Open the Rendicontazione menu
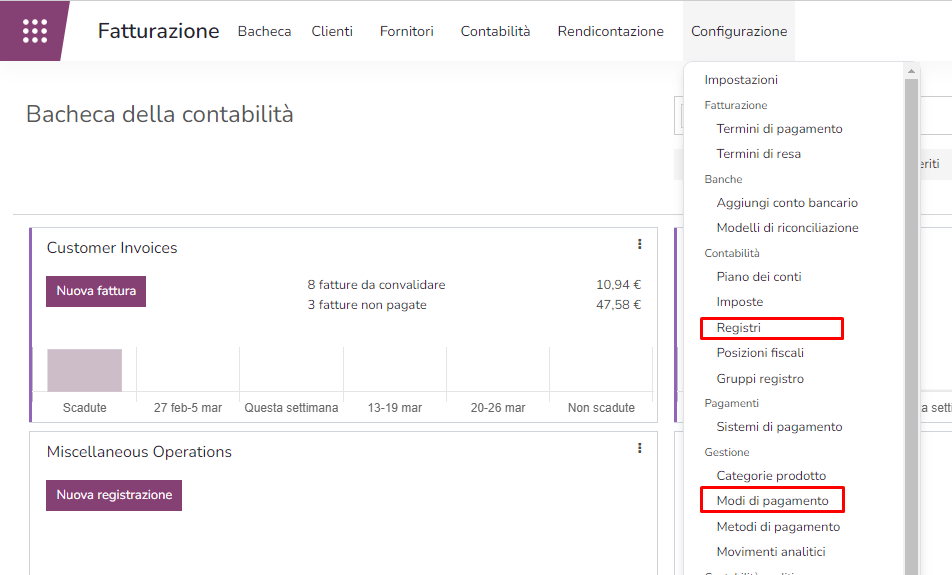This screenshot has width=952, height=575. (610, 31)
